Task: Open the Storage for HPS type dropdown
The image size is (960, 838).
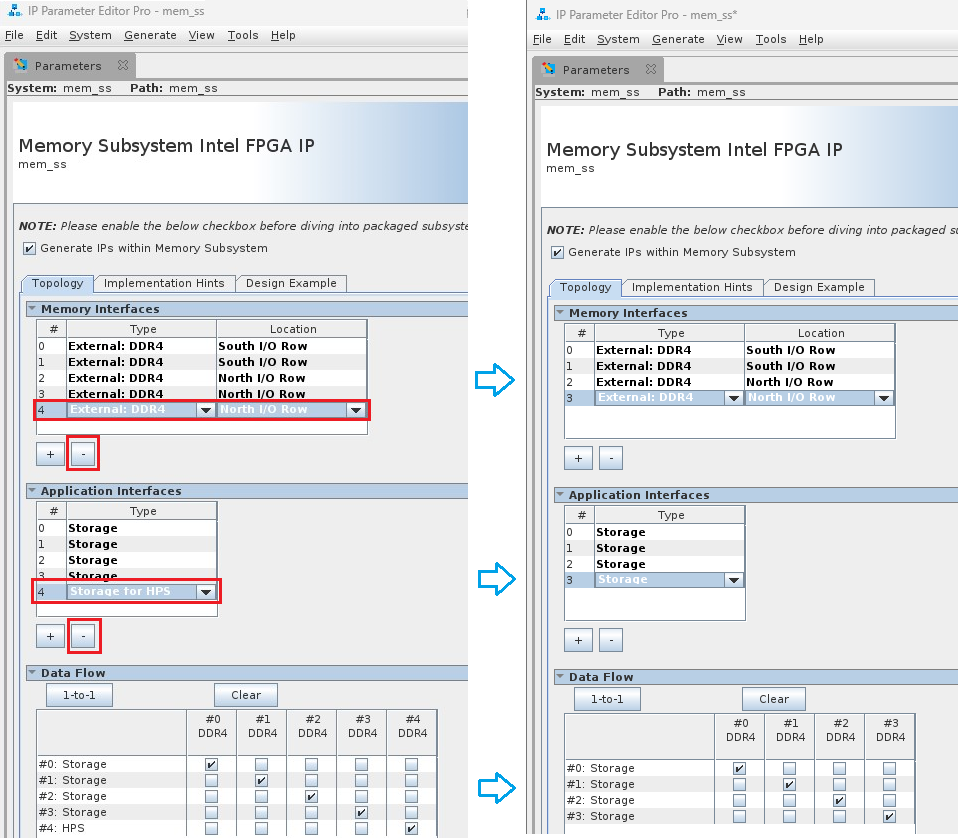Action: coord(206,592)
